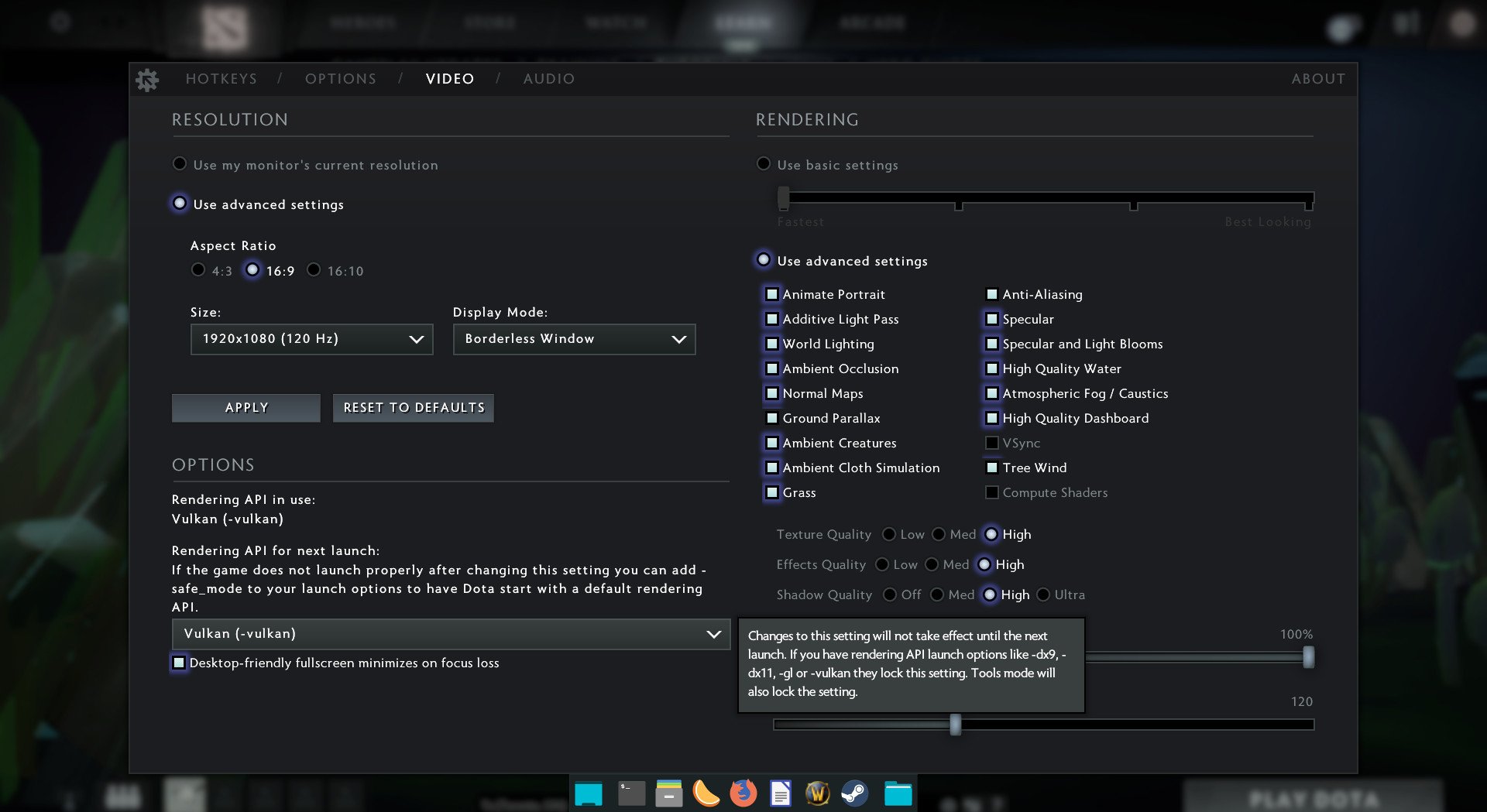Click the Apply button
The width and height of the screenshot is (1487, 812).
click(246, 408)
